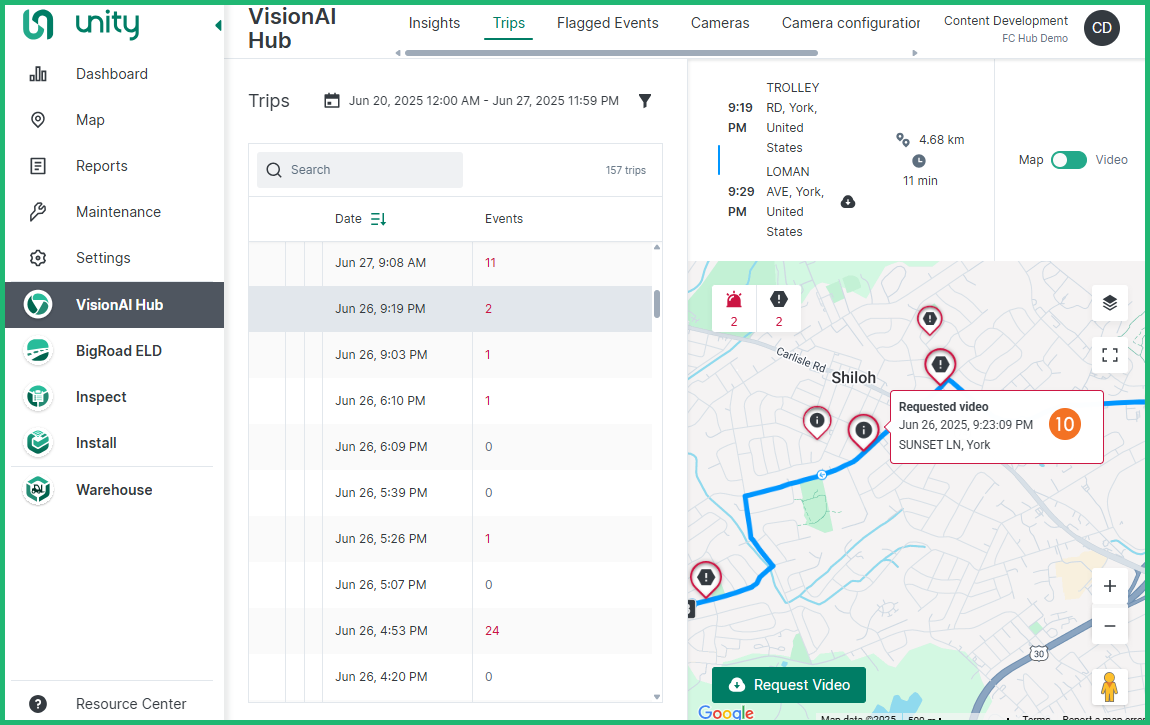Open the Resource Center help icon
1150x725 pixels.
[x=38, y=703]
